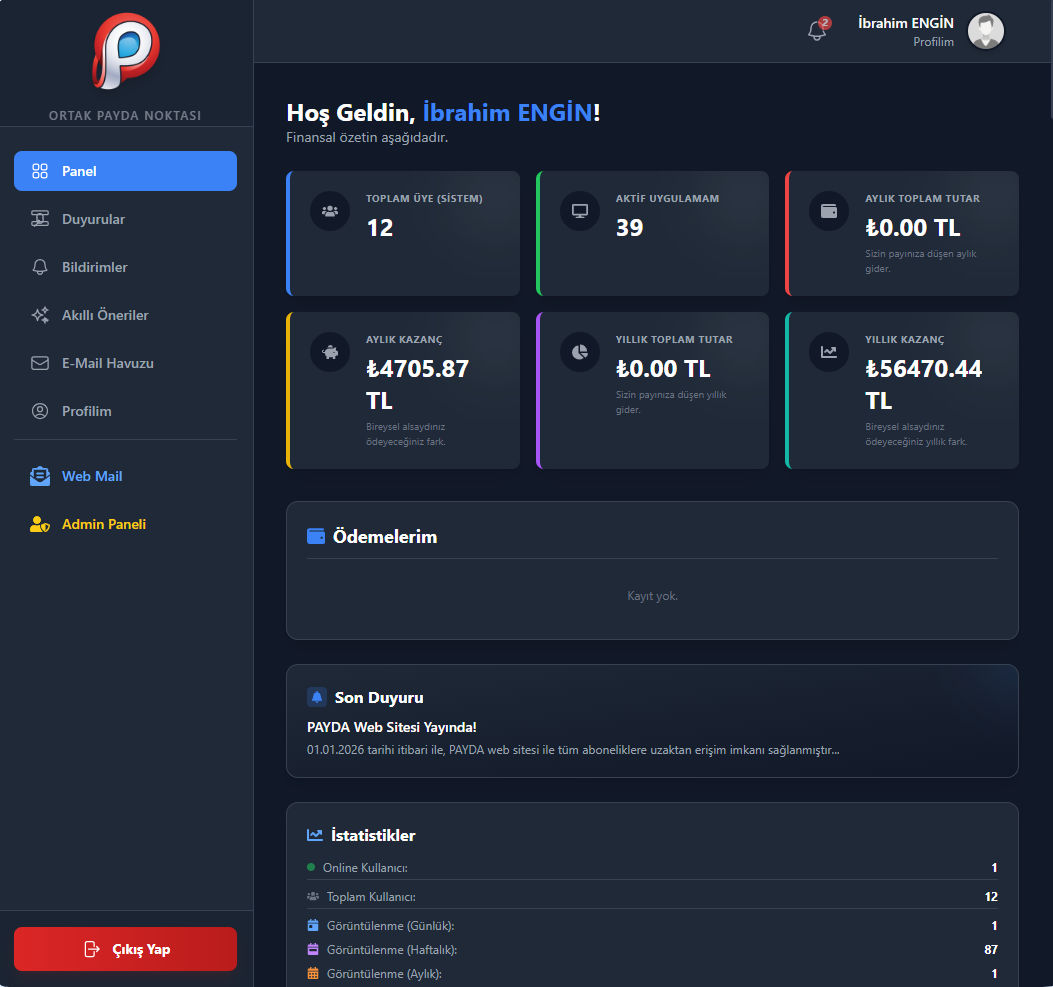
Task: Click the users icon on Toplam Üye card
Action: [330, 211]
